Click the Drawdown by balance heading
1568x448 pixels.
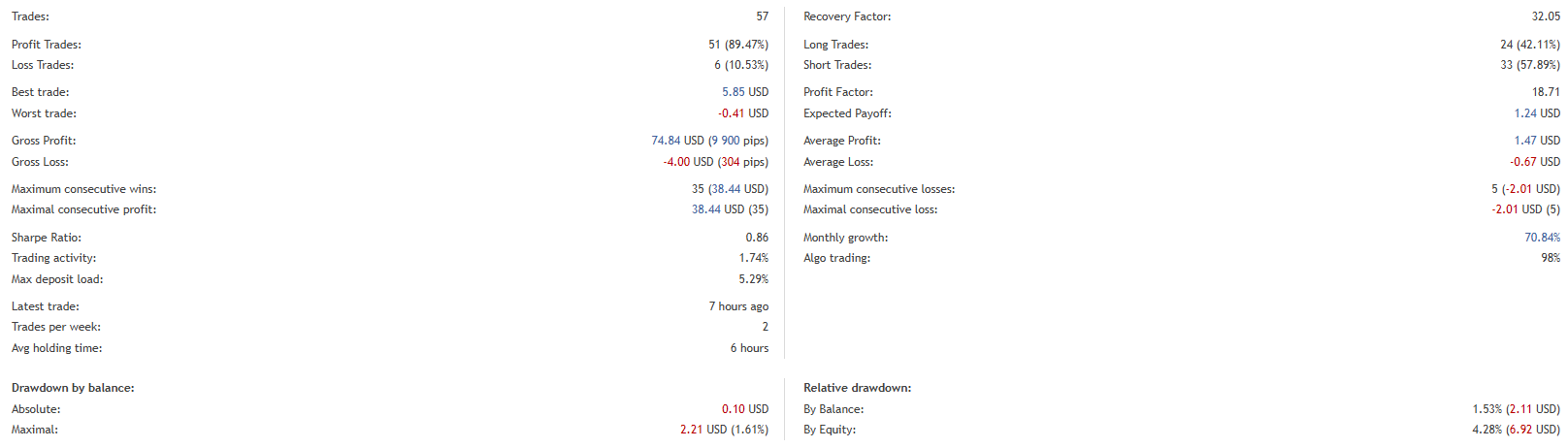pos(73,388)
